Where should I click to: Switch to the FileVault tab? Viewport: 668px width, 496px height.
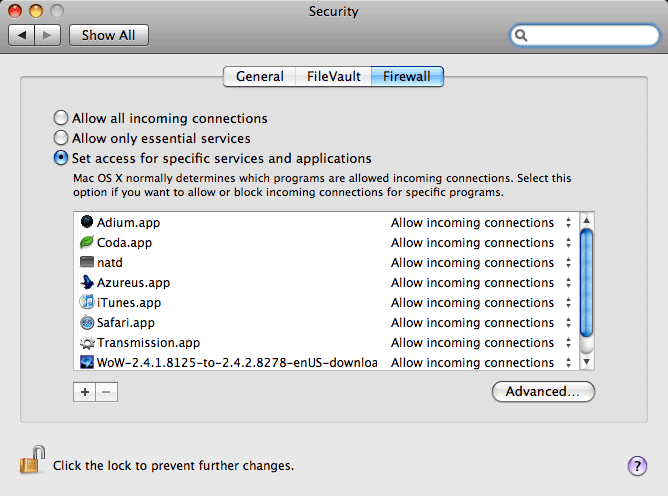(334, 76)
